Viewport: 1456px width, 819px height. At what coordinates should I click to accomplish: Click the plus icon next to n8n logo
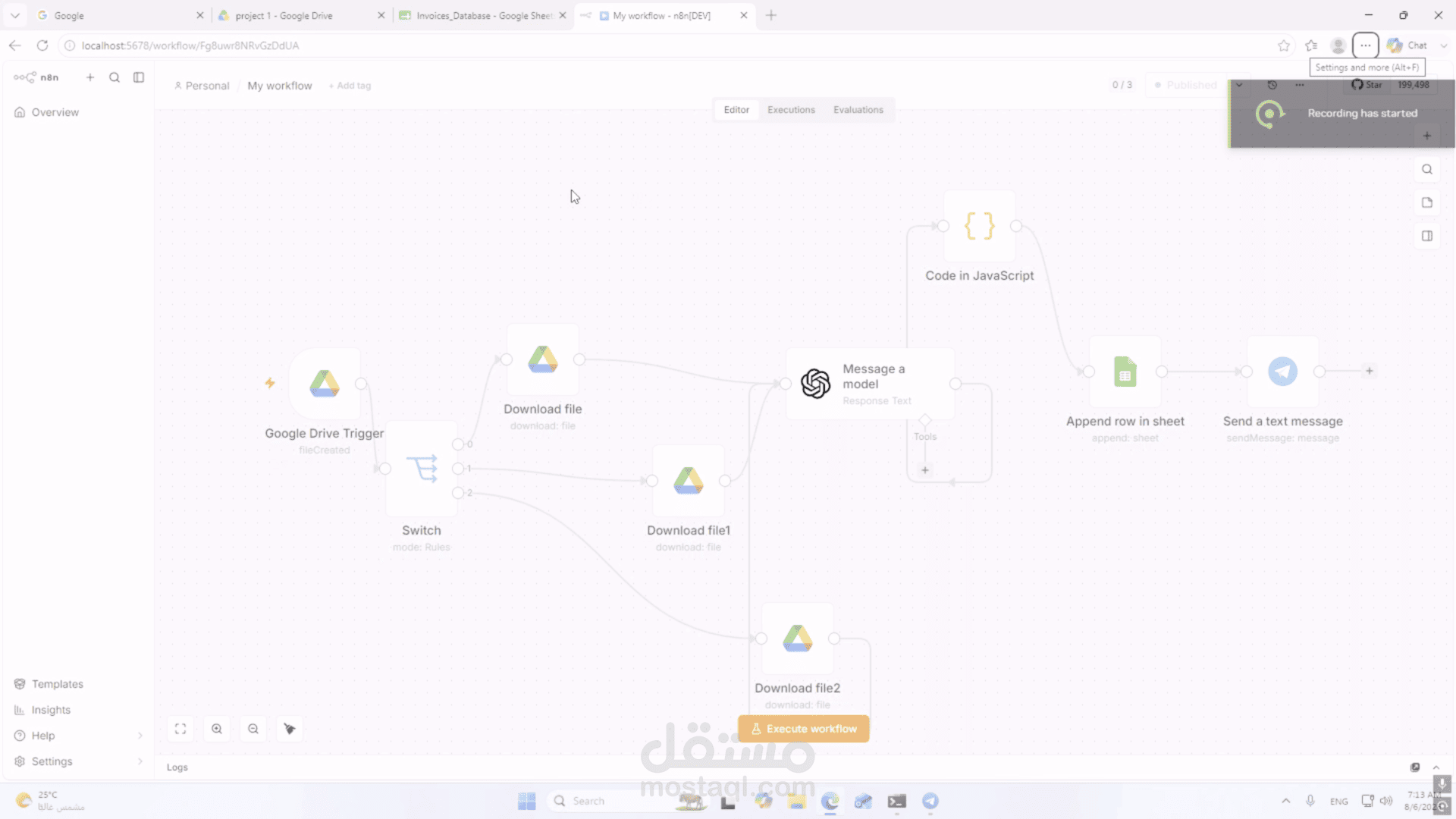click(x=90, y=77)
